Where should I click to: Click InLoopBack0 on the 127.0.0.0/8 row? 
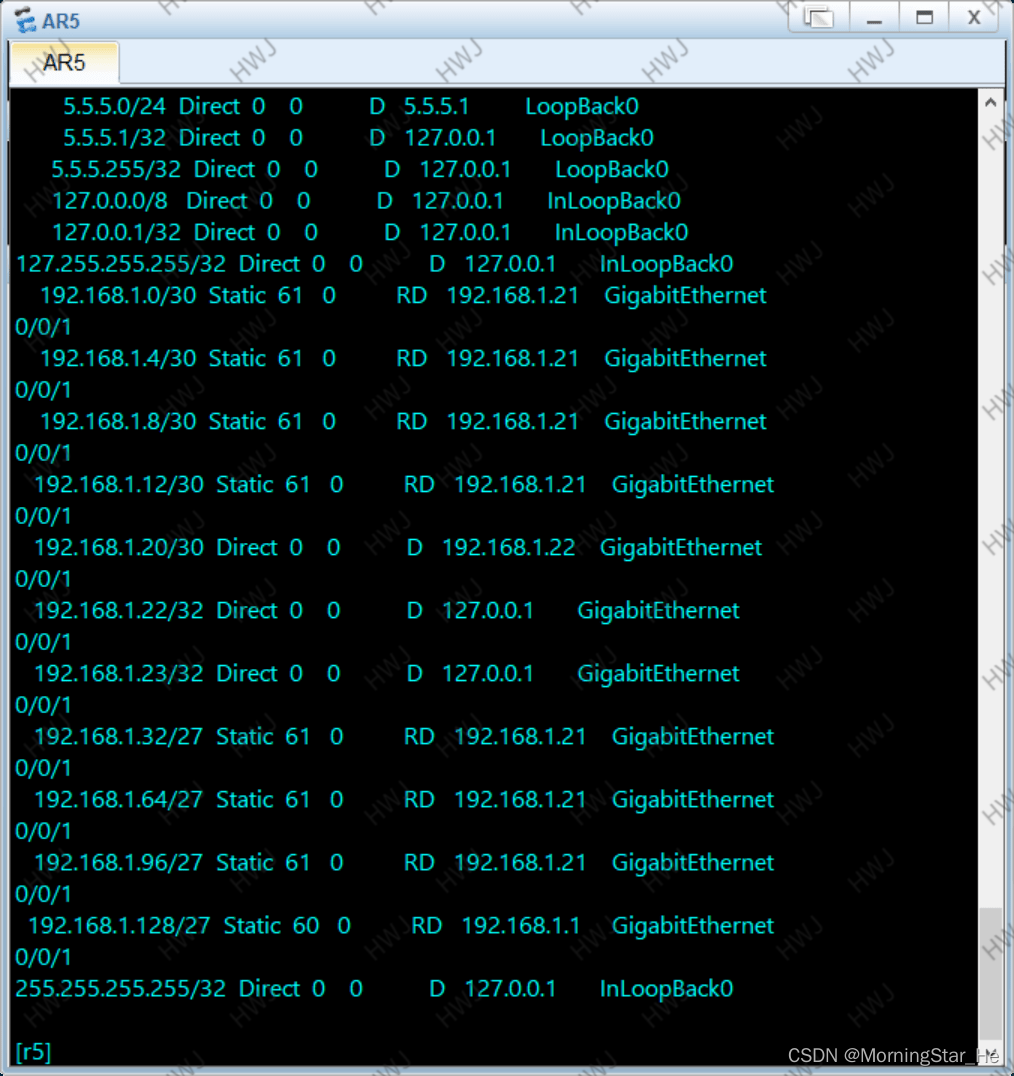(614, 201)
